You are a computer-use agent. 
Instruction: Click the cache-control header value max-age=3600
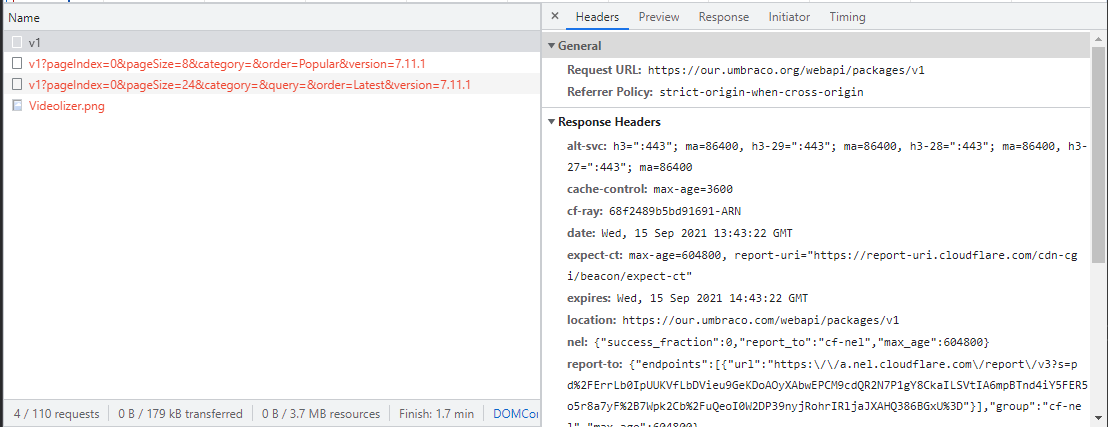(x=691, y=189)
